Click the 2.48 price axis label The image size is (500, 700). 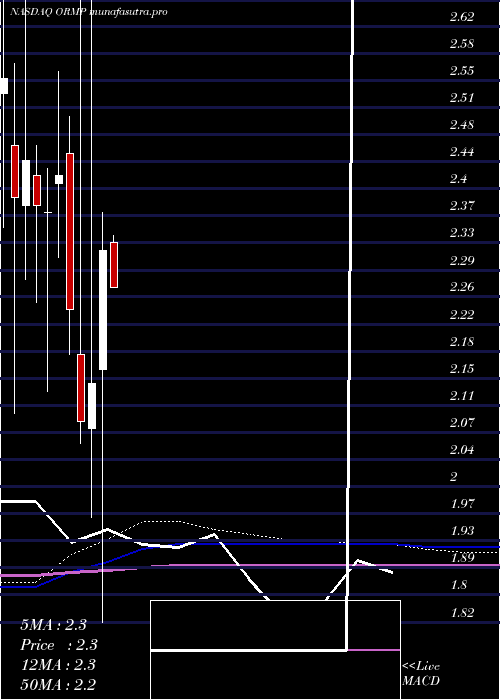coord(462,125)
